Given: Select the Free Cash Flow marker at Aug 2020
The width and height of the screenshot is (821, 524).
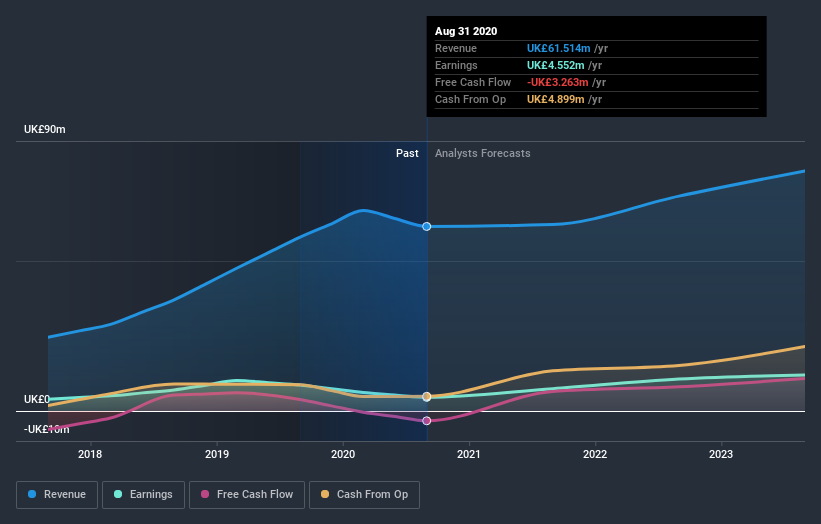Looking at the screenshot, I should click(427, 421).
